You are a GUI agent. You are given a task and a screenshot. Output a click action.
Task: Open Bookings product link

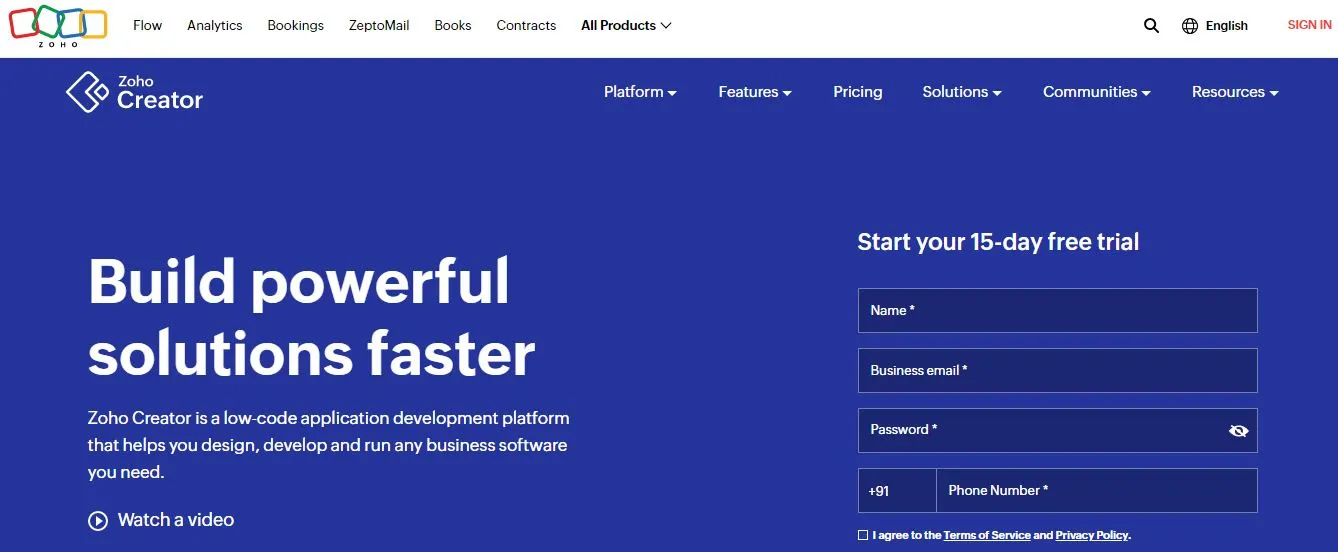click(x=295, y=25)
